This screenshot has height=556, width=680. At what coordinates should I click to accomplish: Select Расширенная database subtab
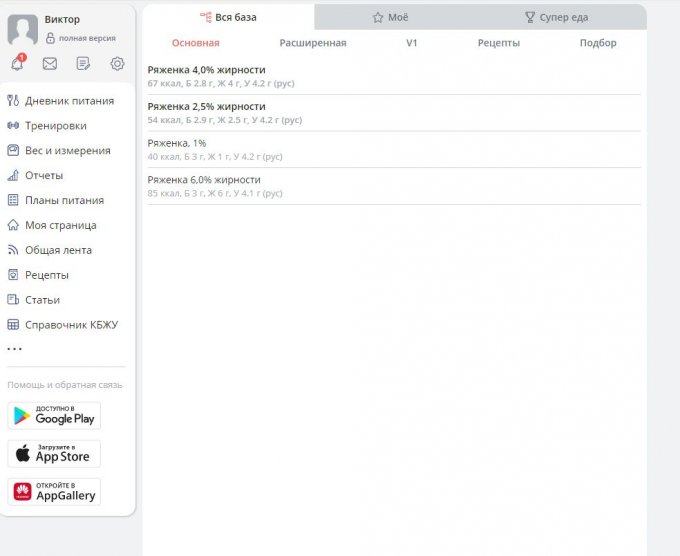pyautogui.click(x=313, y=43)
